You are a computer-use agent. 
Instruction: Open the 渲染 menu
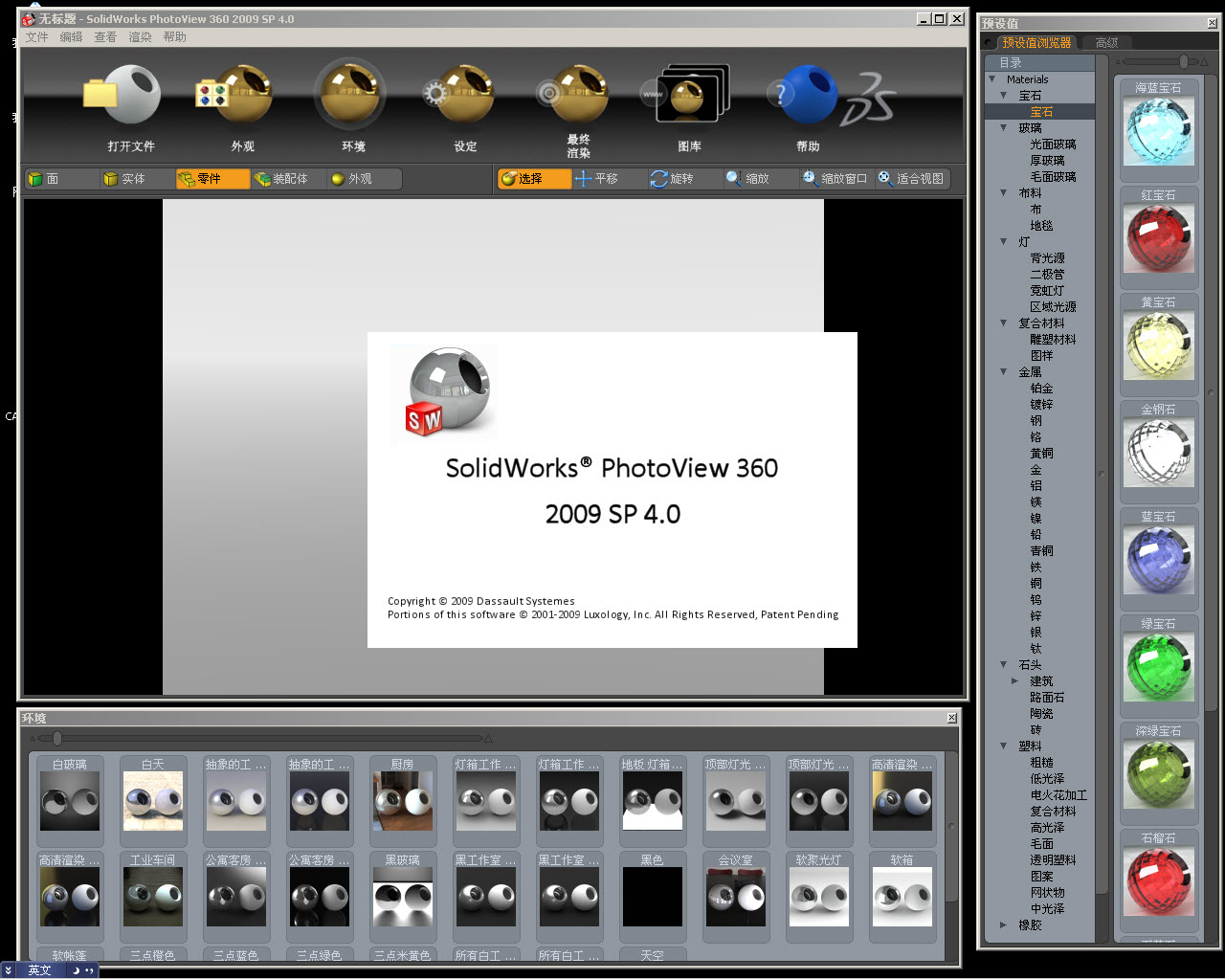(x=141, y=37)
